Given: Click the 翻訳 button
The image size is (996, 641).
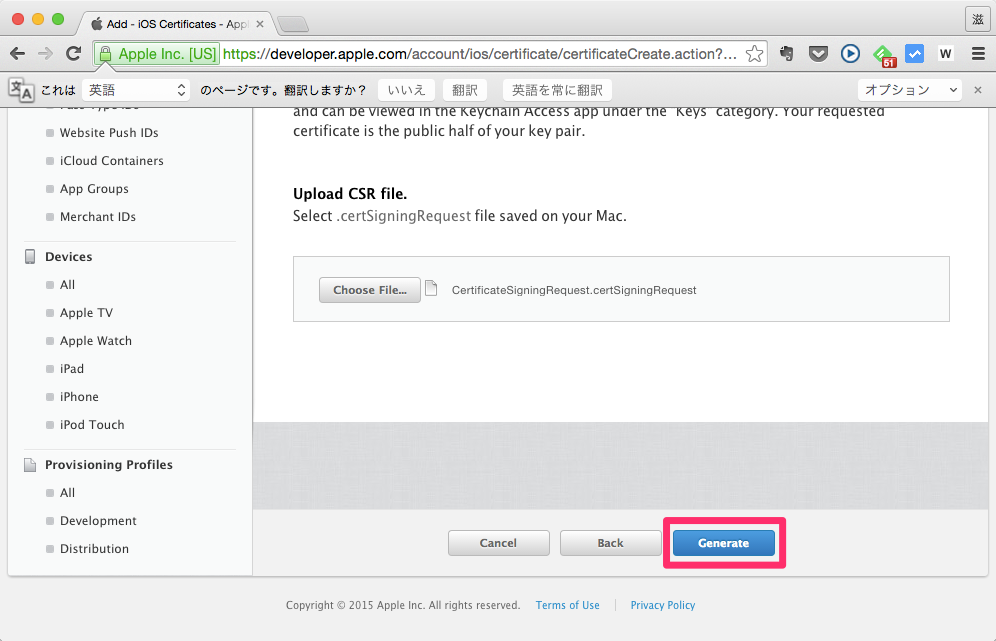Looking at the screenshot, I should [464, 90].
